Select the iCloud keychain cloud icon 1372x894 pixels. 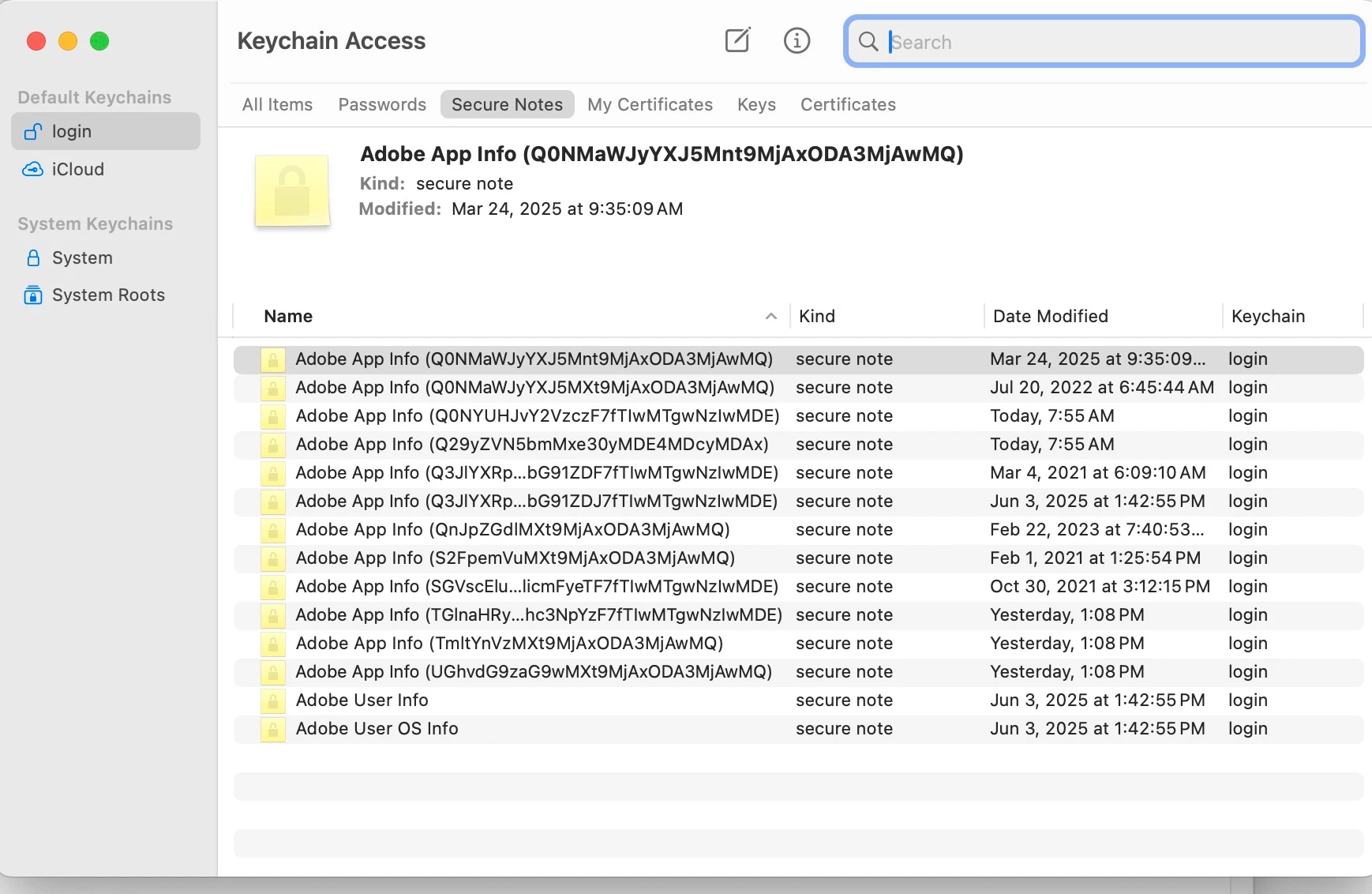coord(32,169)
